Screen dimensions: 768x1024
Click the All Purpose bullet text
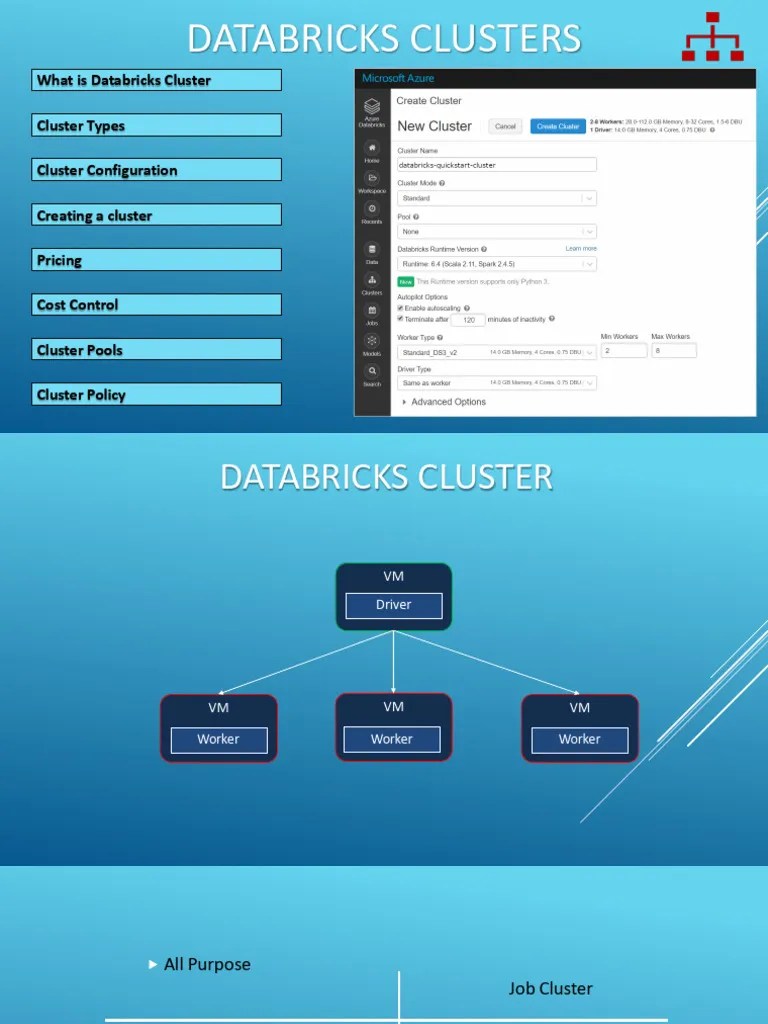207,964
